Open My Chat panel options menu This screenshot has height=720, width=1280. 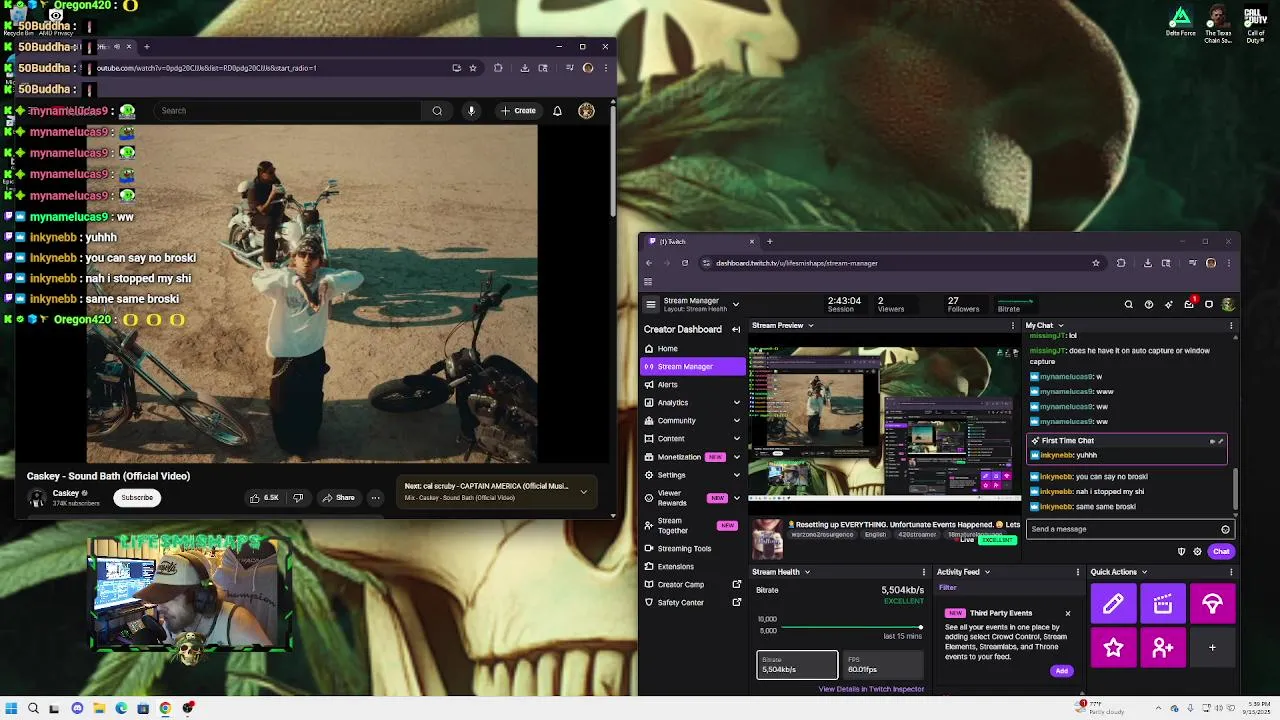point(1231,325)
